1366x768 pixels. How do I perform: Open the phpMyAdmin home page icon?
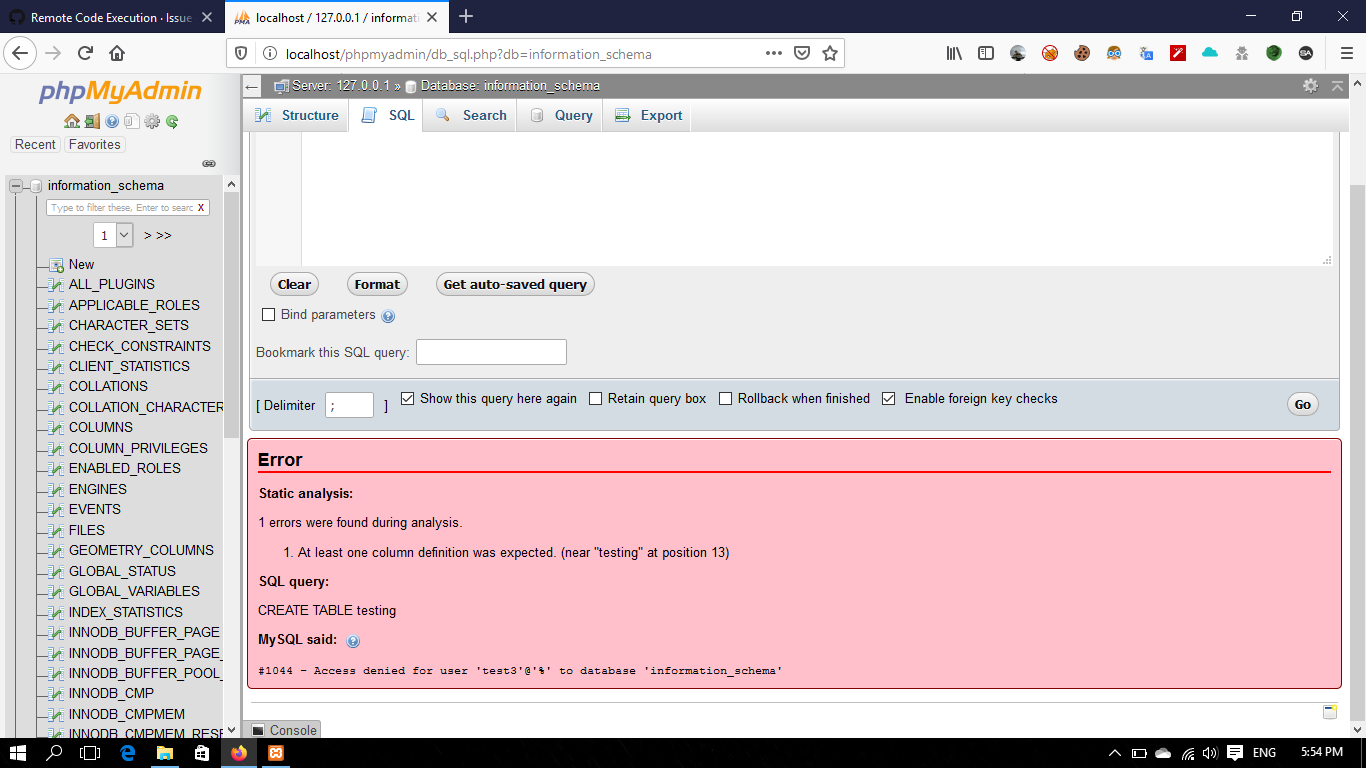point(72,121)
